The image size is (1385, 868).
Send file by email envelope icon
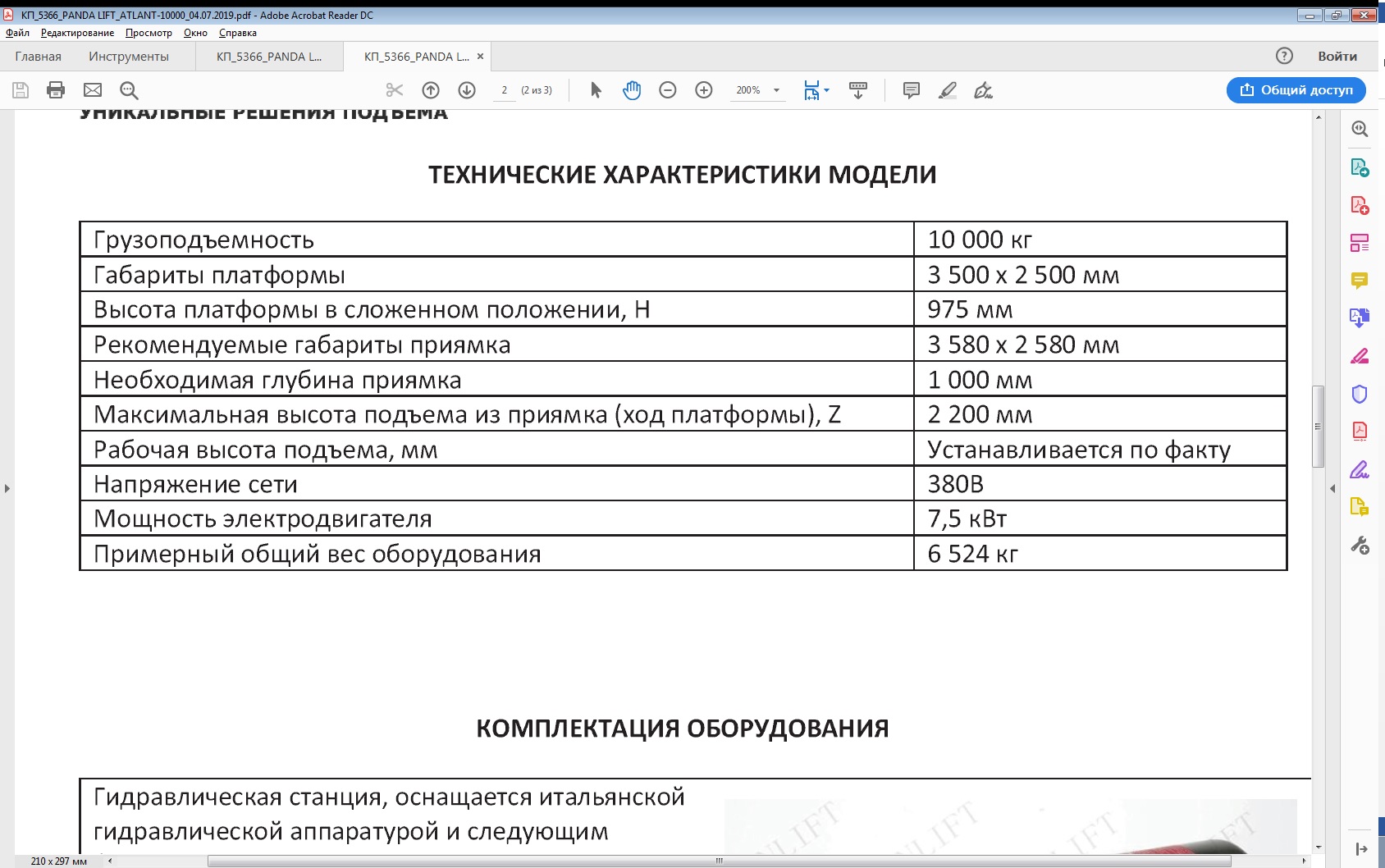tap(93, 90)
